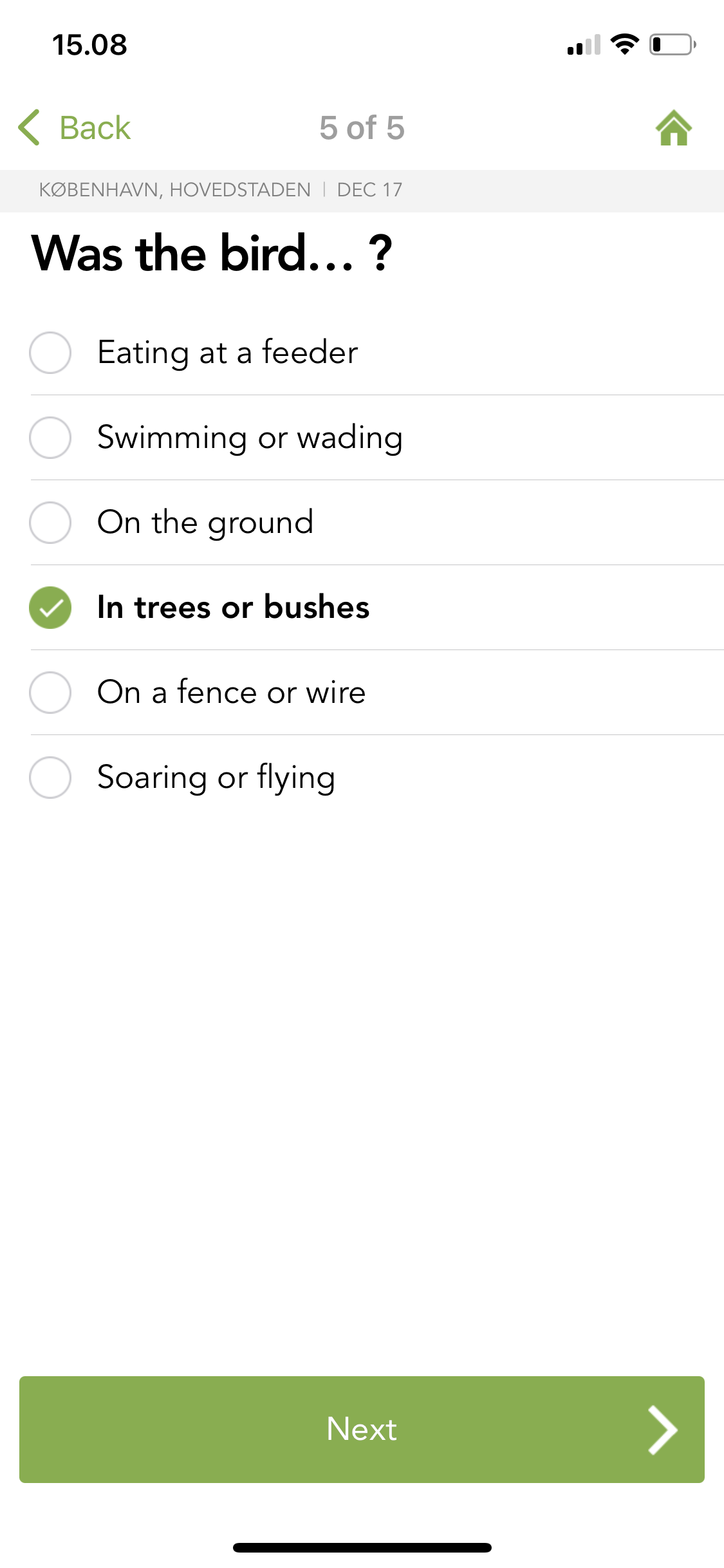Tap the Back text link
This screenshot has width=724, height=1568.
95,127
